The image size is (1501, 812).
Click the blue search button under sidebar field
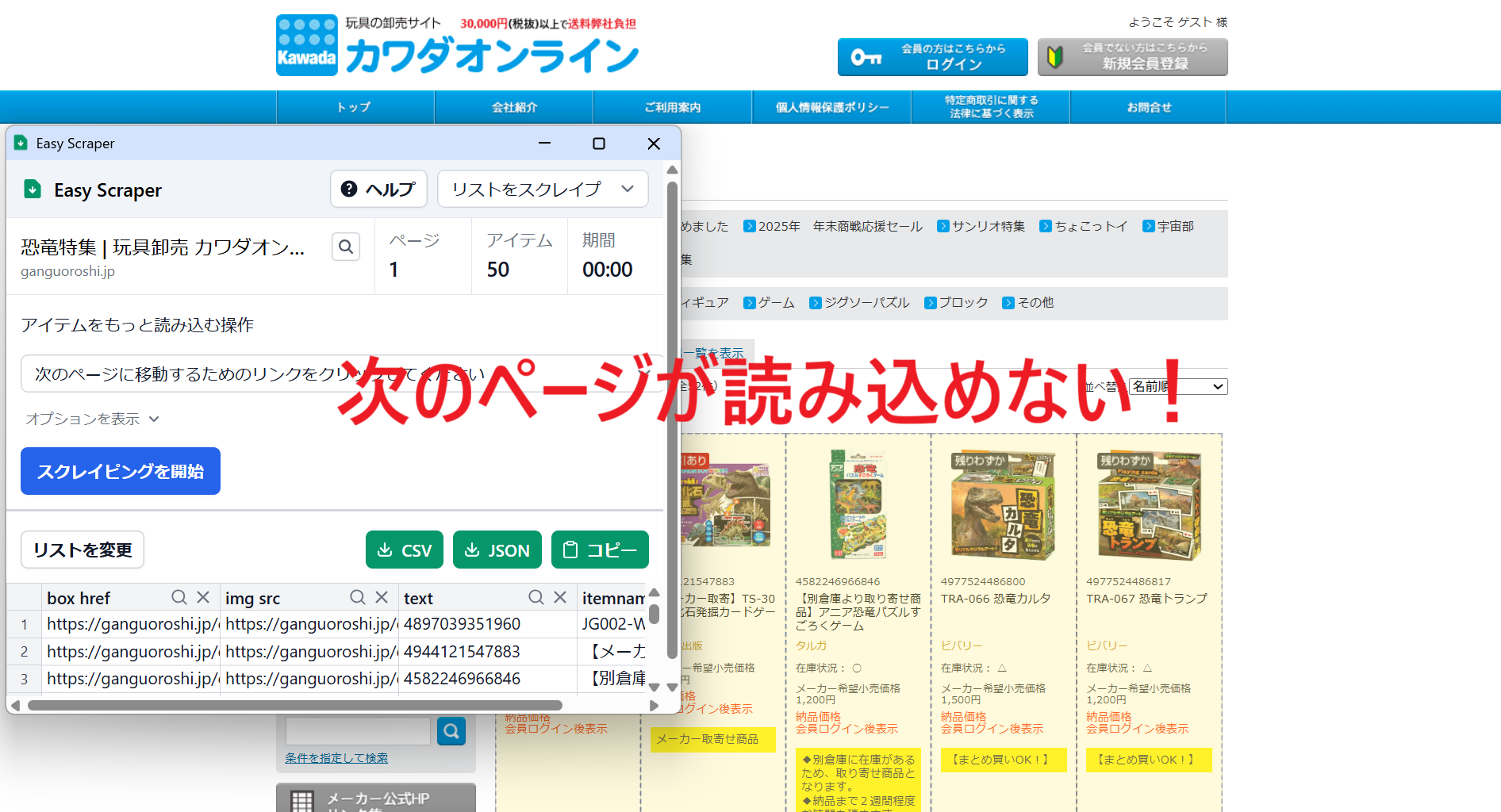(451, 730)
